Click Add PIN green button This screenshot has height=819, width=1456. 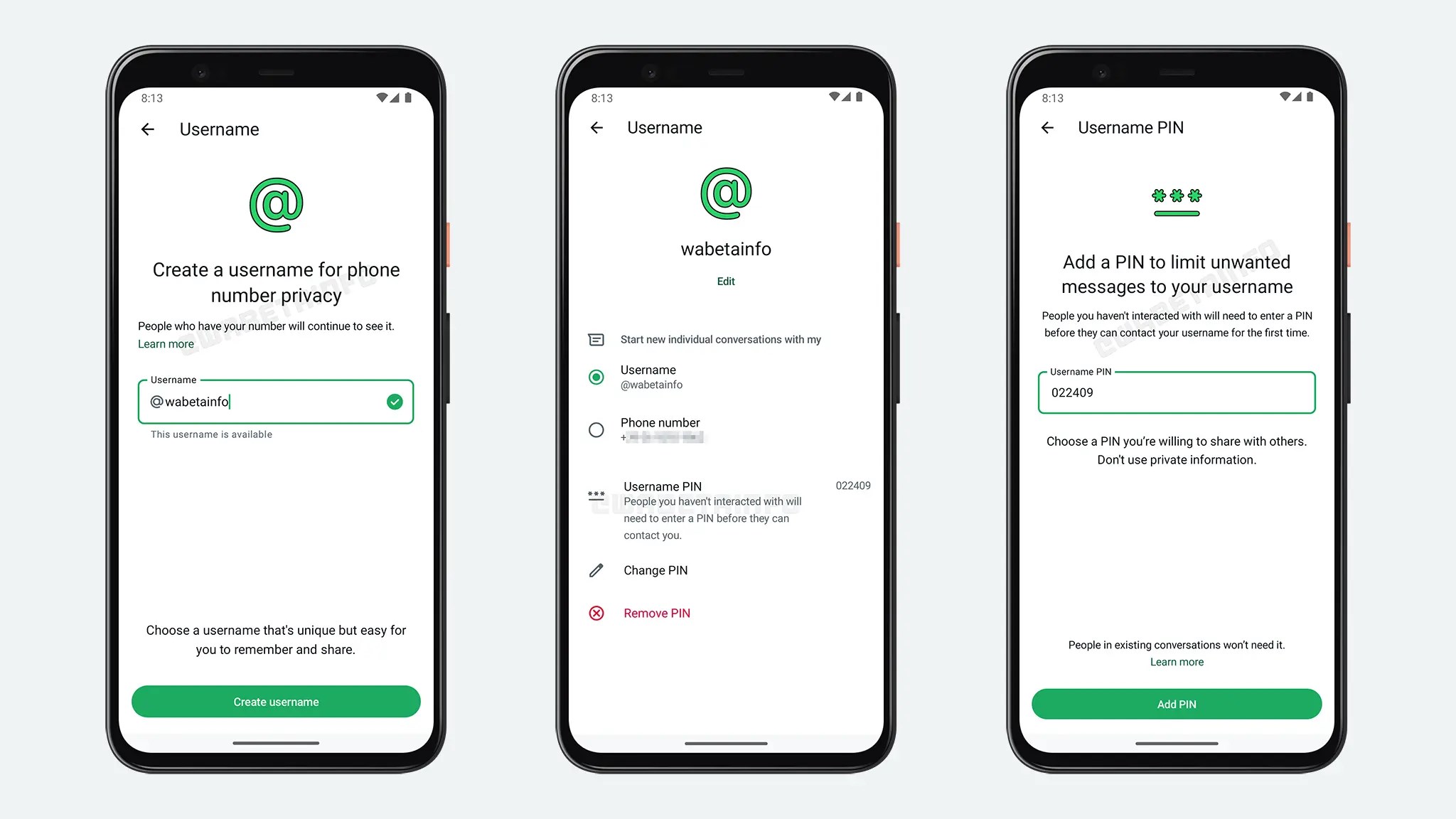[x=1175, y=704]
